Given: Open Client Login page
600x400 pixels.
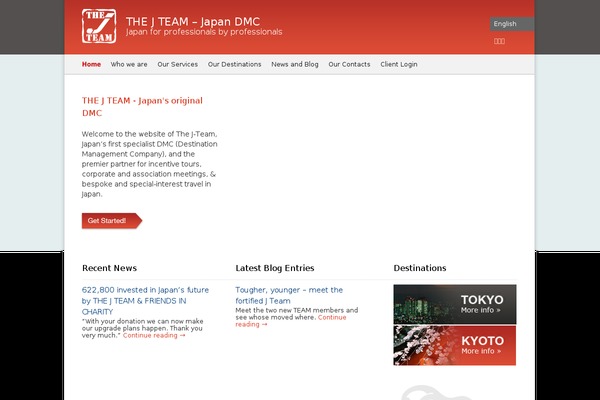Looking at the screenshot, I should click(x=399, y=64).
